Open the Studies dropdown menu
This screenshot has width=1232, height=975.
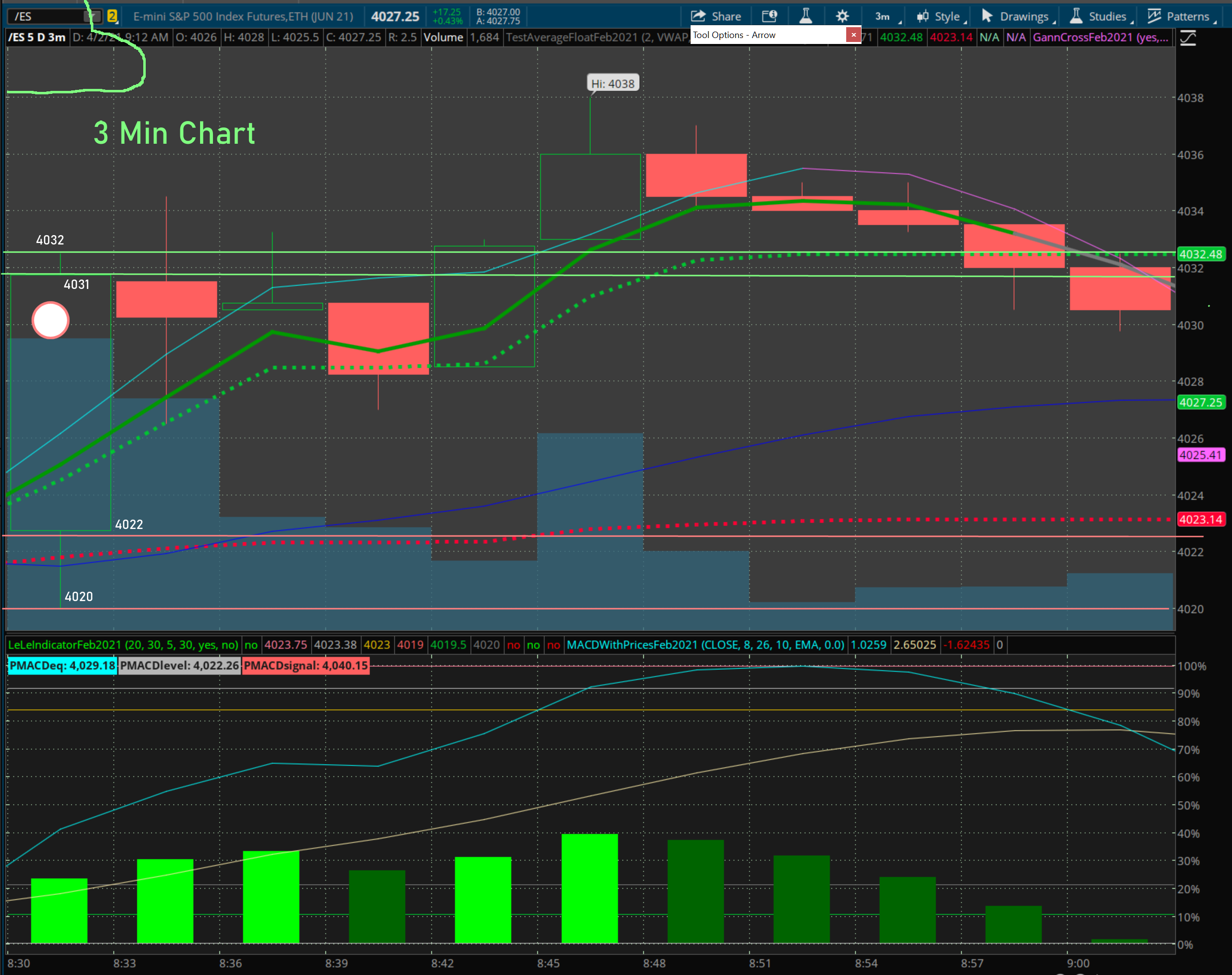pos(1101,17)
